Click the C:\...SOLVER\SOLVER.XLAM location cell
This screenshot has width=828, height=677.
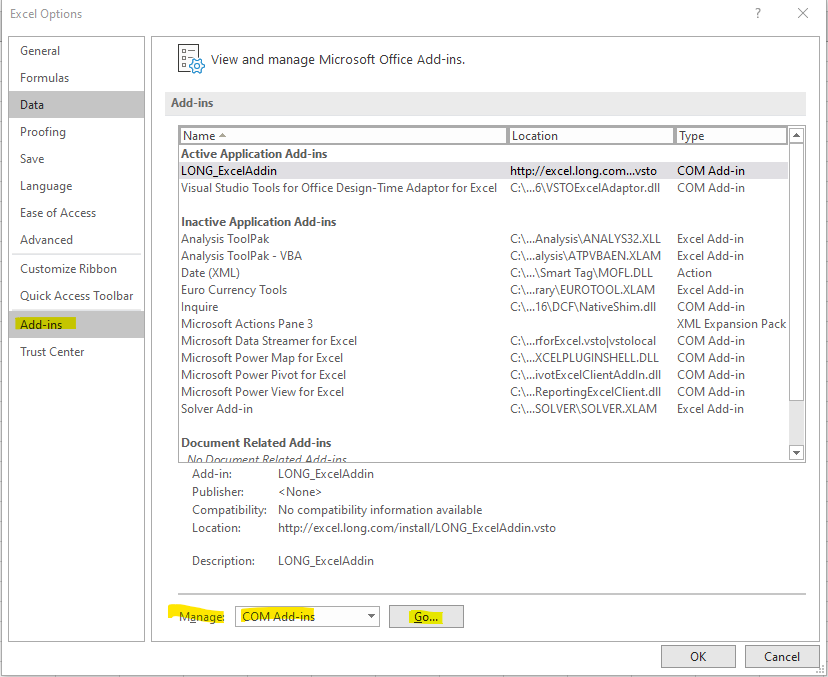coord(584,409)
